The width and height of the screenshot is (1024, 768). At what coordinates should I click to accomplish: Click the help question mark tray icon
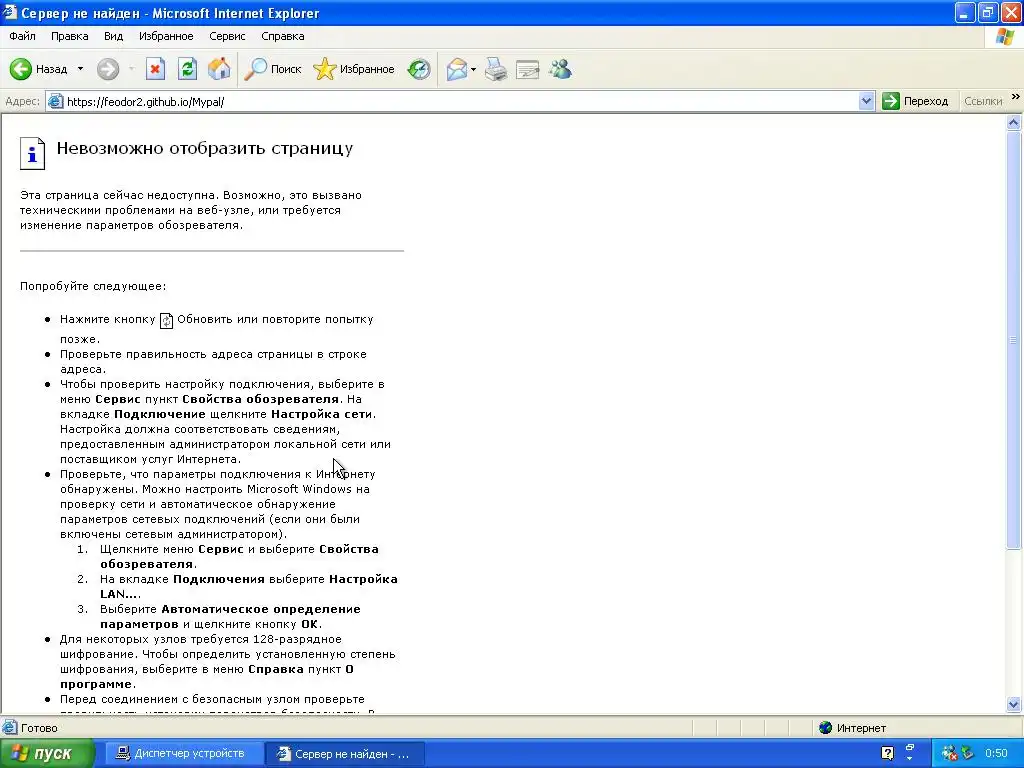click(x=888, y=754)
